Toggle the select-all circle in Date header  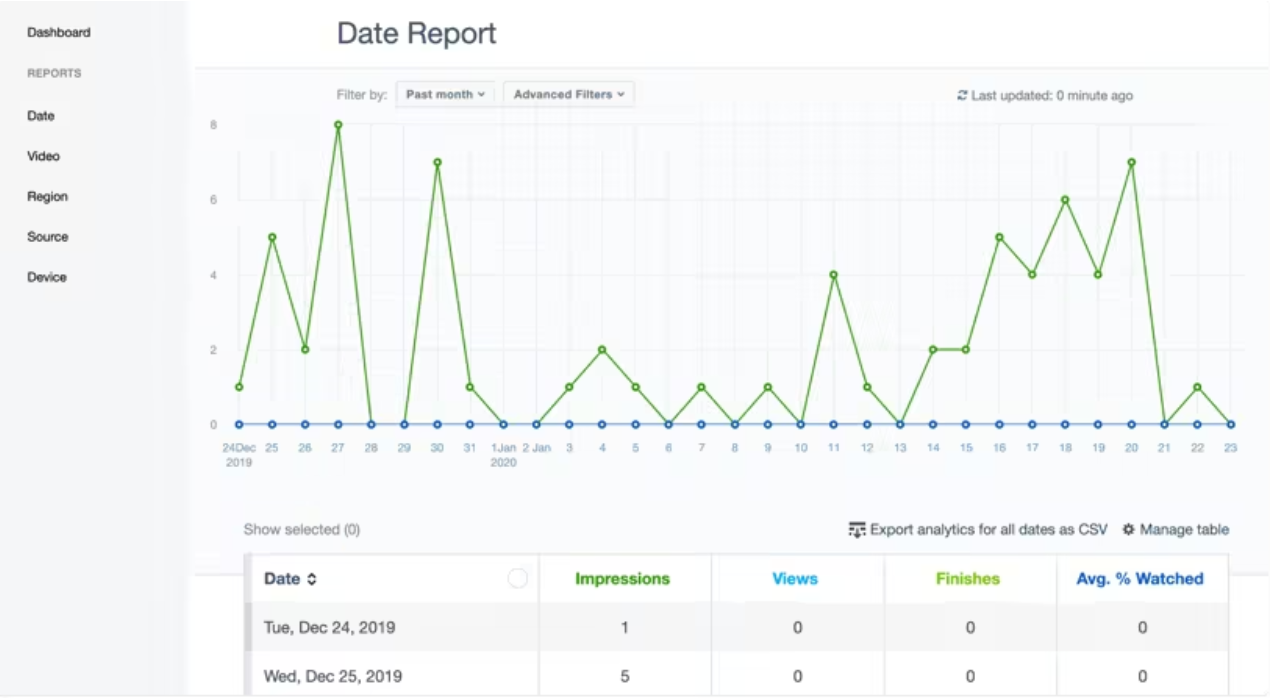pos(517,578)
